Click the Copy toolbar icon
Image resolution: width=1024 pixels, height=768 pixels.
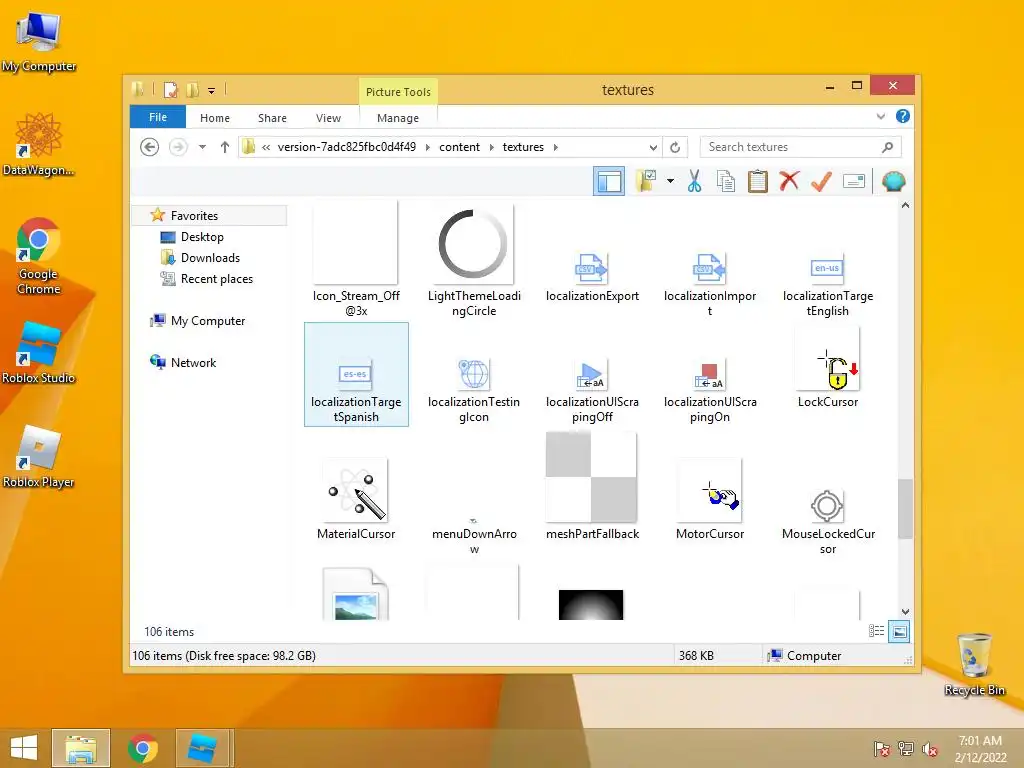(726, 182)
